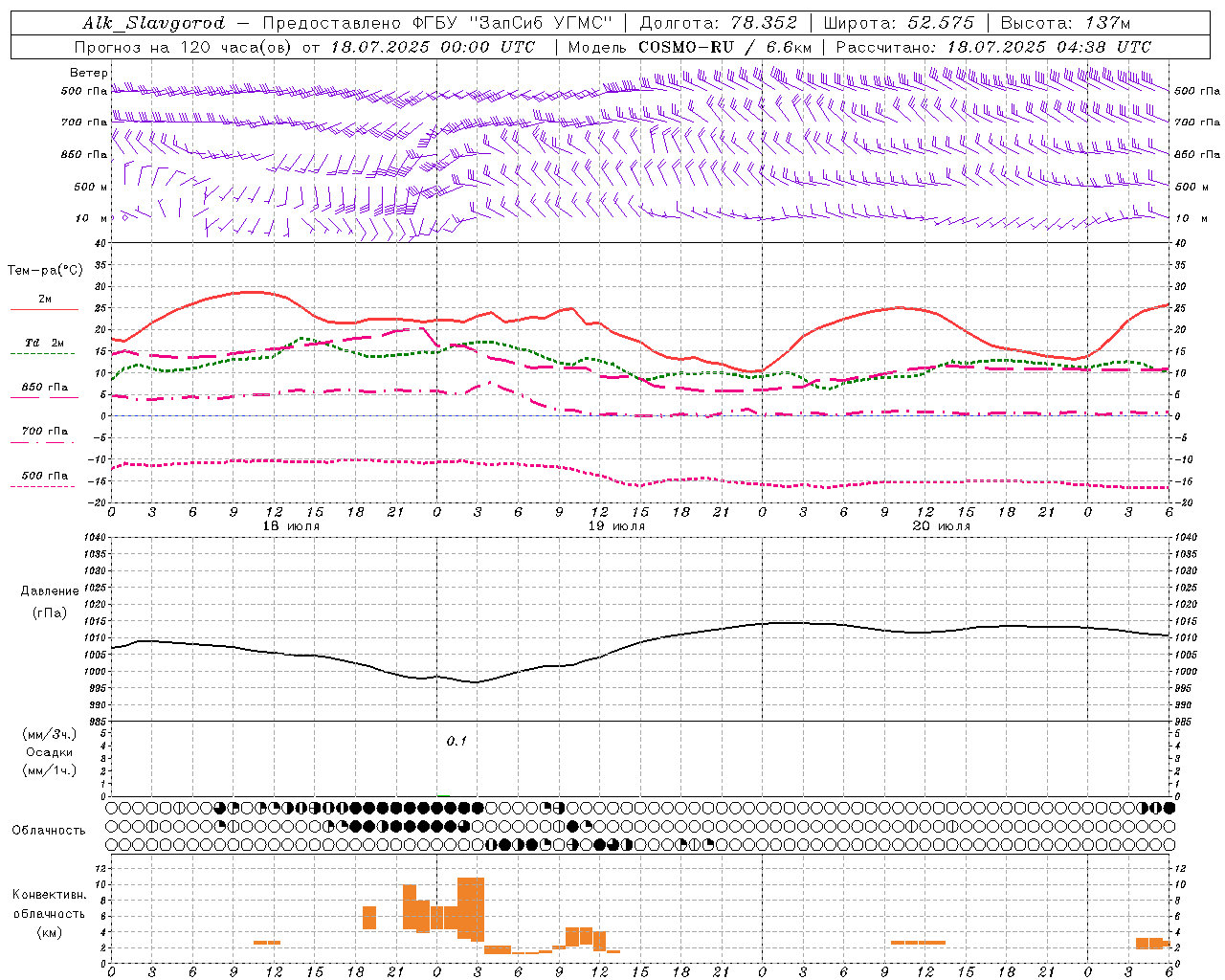Click the Alk_Slavgorod station title
1225x980 pixels.
point(153,23)
